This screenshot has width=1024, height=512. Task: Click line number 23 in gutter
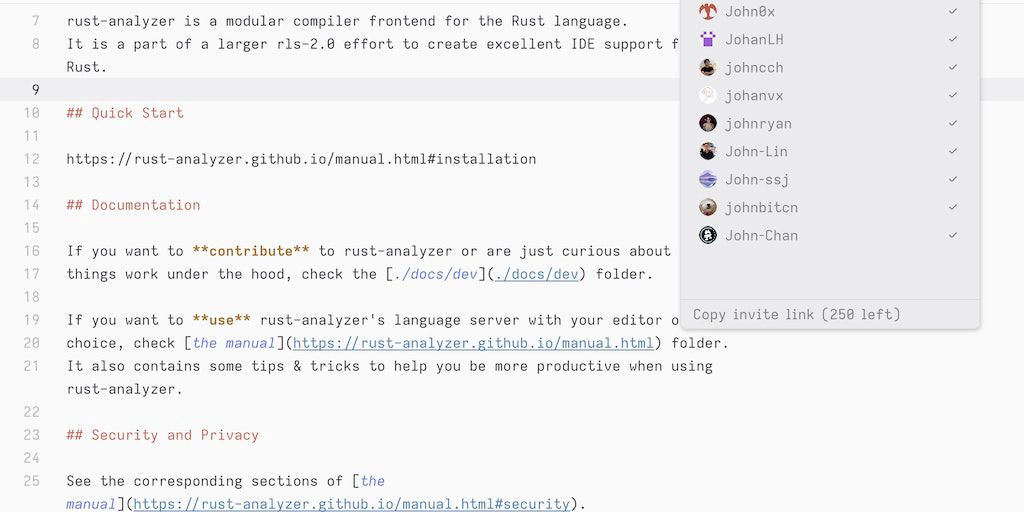click(31, 435)
